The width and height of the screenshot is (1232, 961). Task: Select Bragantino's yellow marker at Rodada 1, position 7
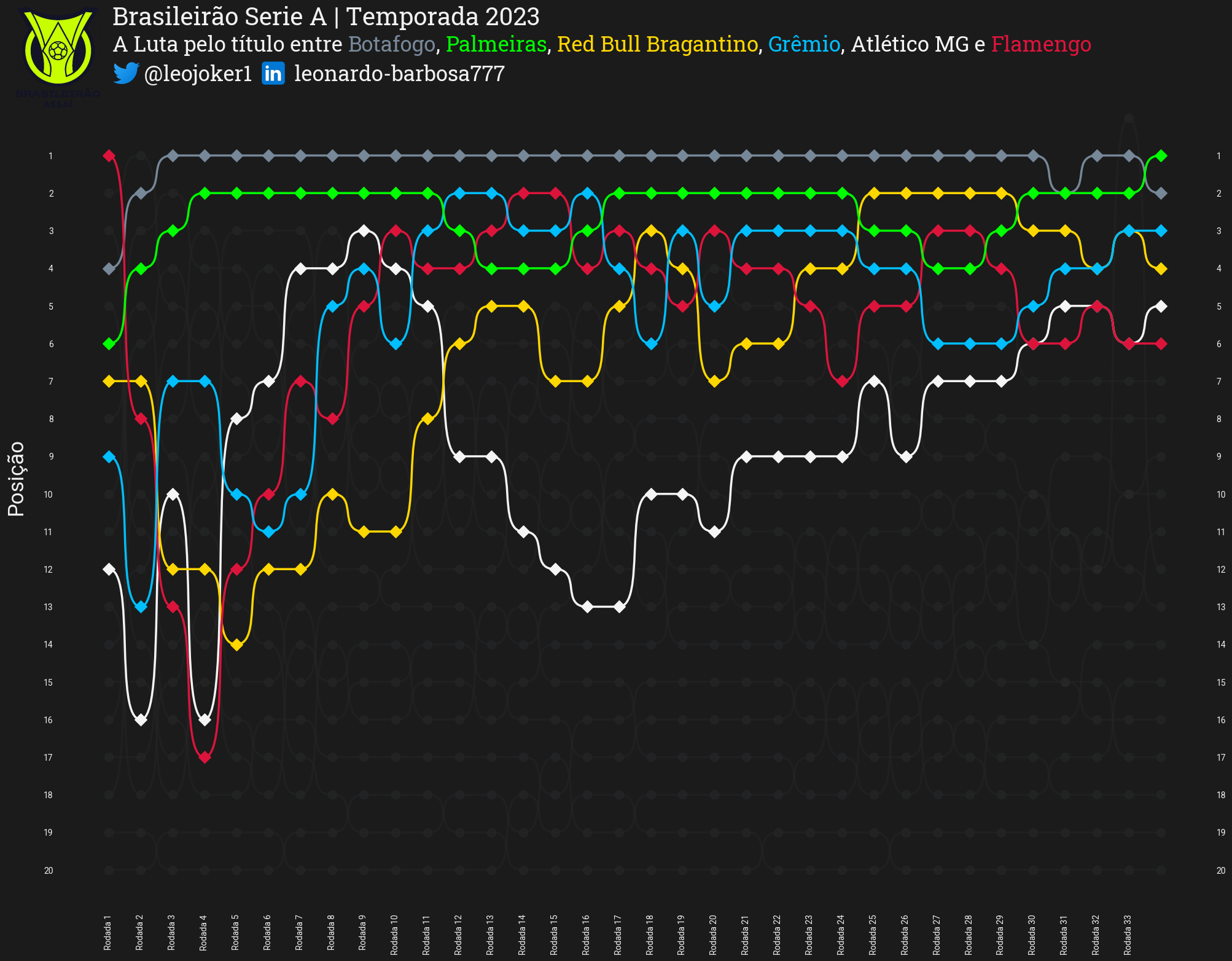109,382
